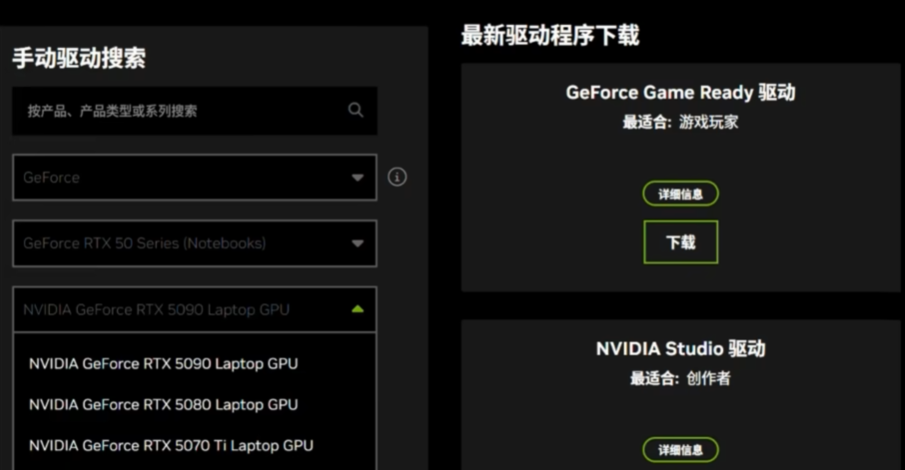Click the GeForce Game Ready 驱动 title

[680, 92]
